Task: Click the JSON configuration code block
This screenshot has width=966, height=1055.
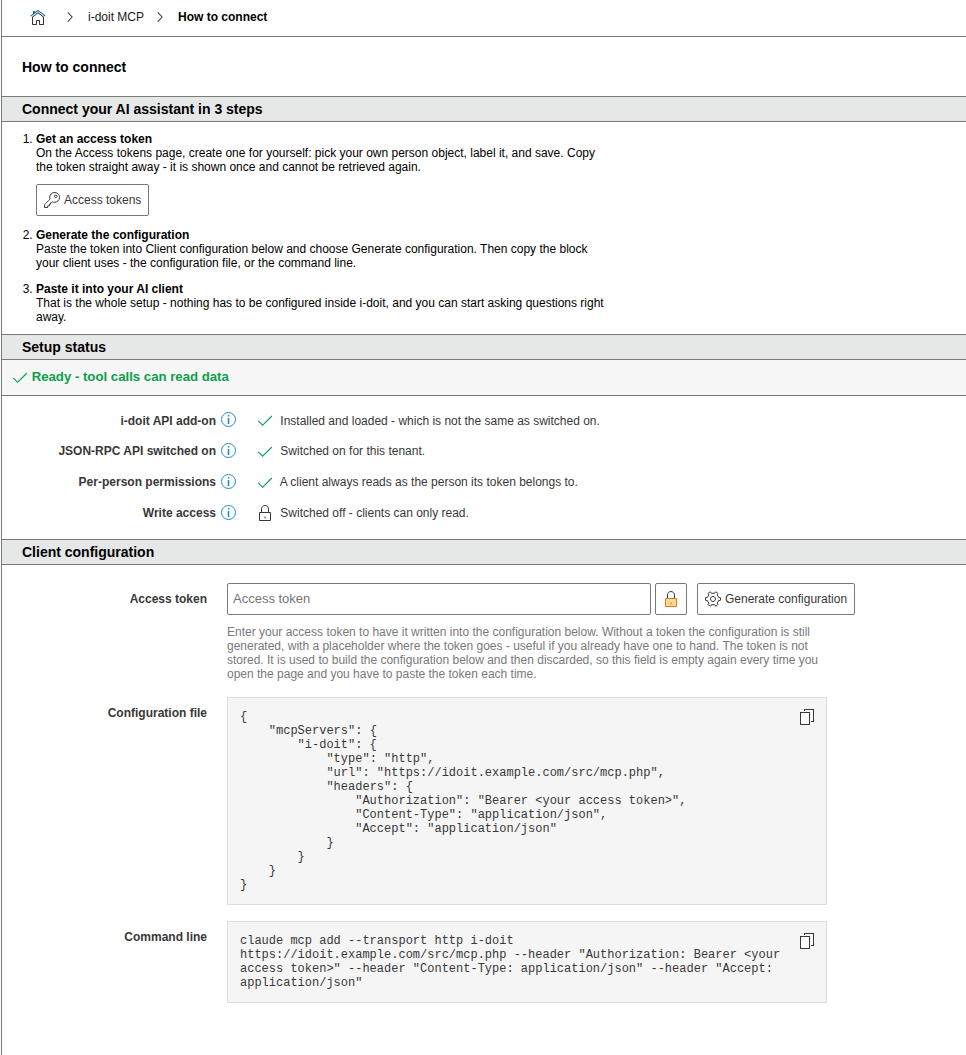Action: tap(527, 801)
